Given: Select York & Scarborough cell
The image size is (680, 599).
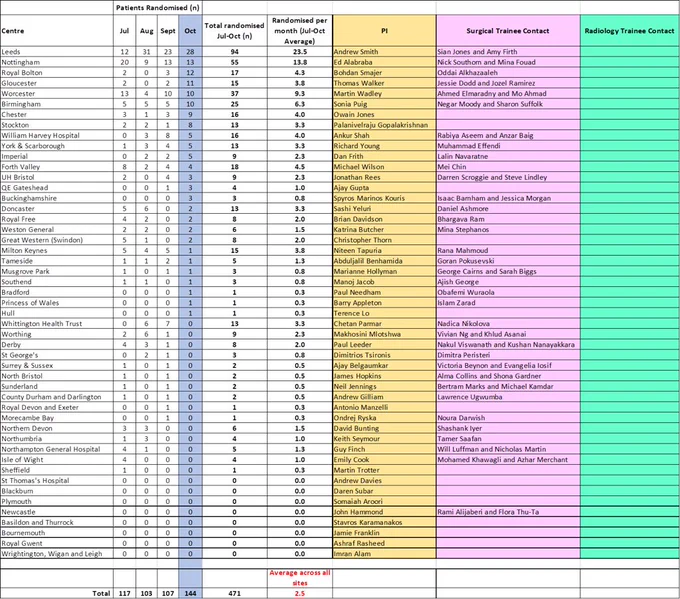Looking at the screenshot, I should coord(57,146).
